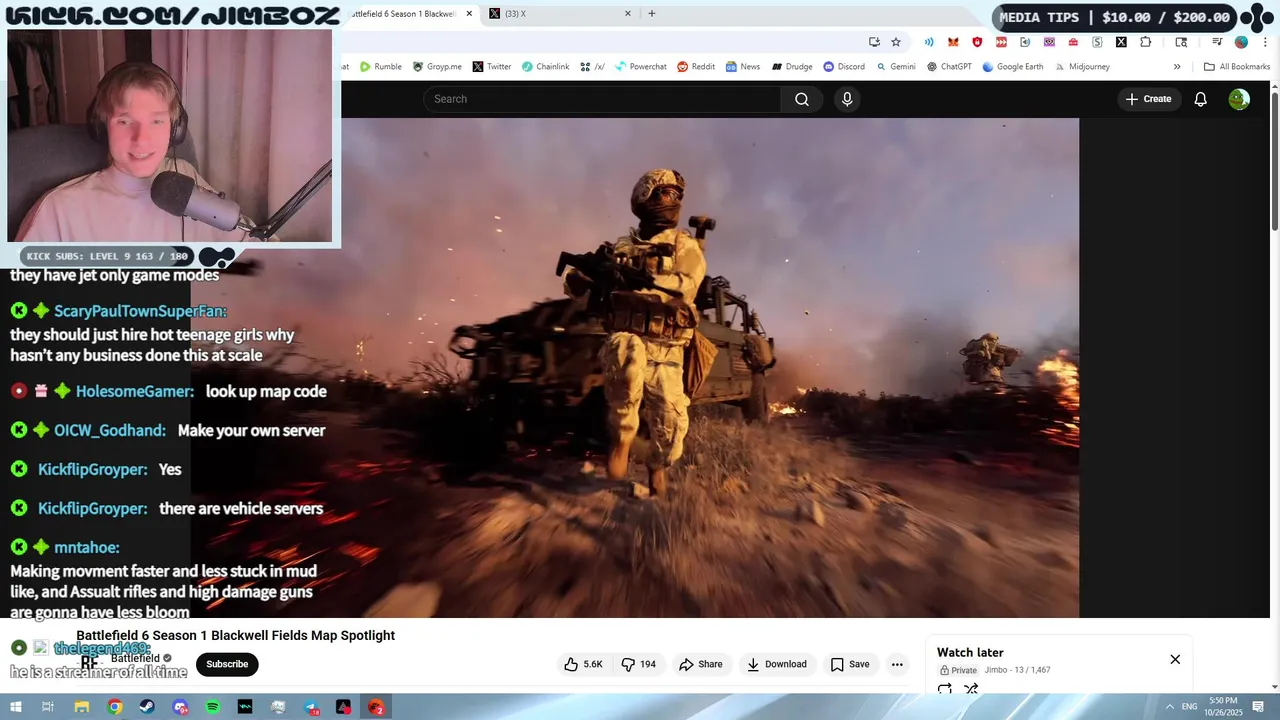This screenshot has width=1280, height=720.
Task: Open the ChatGPT bookmark
Action: (x=949, y=67)
